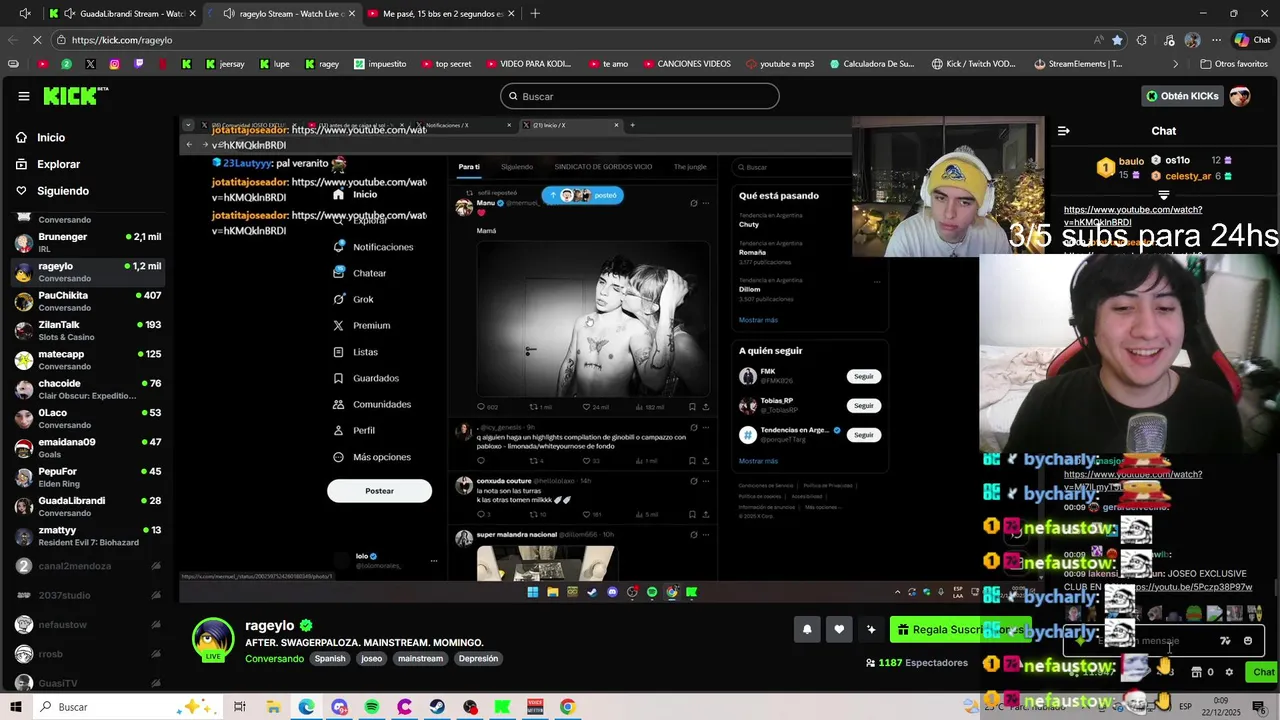Open the youtube.com/watch link in chat
This screenshot has width=1280, height=720.
pyautogui.click(x=1133, y=216)
